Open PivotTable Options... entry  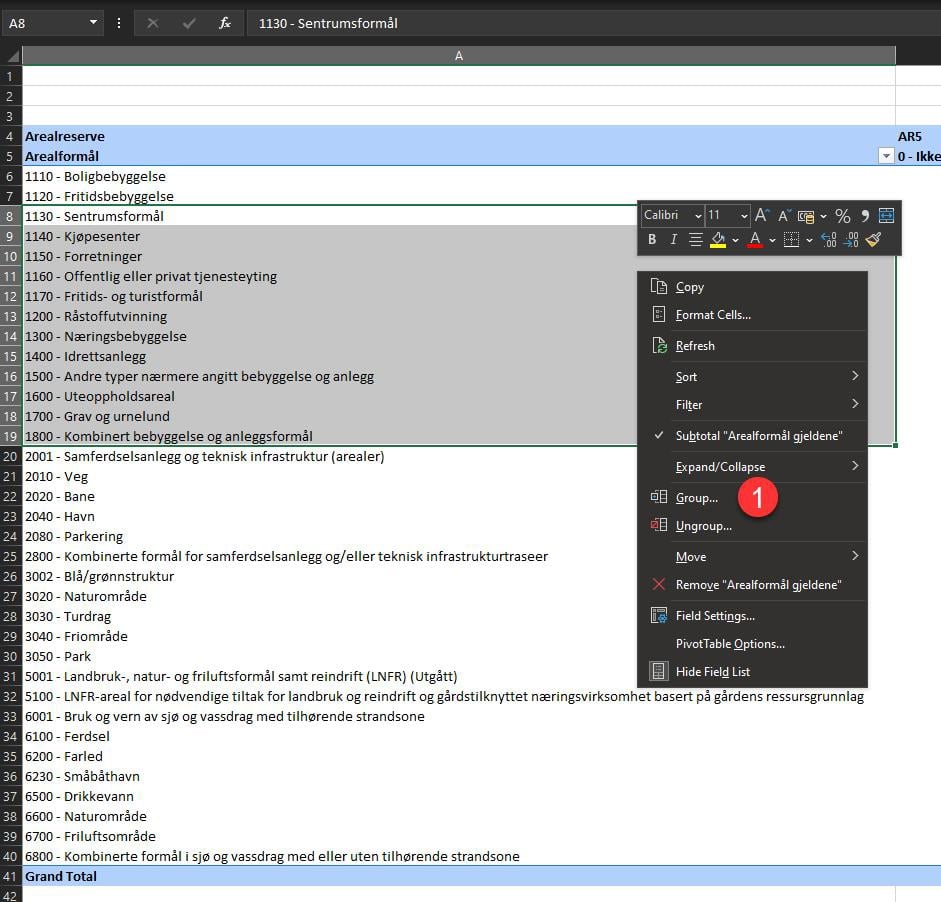tap(730, 644)
